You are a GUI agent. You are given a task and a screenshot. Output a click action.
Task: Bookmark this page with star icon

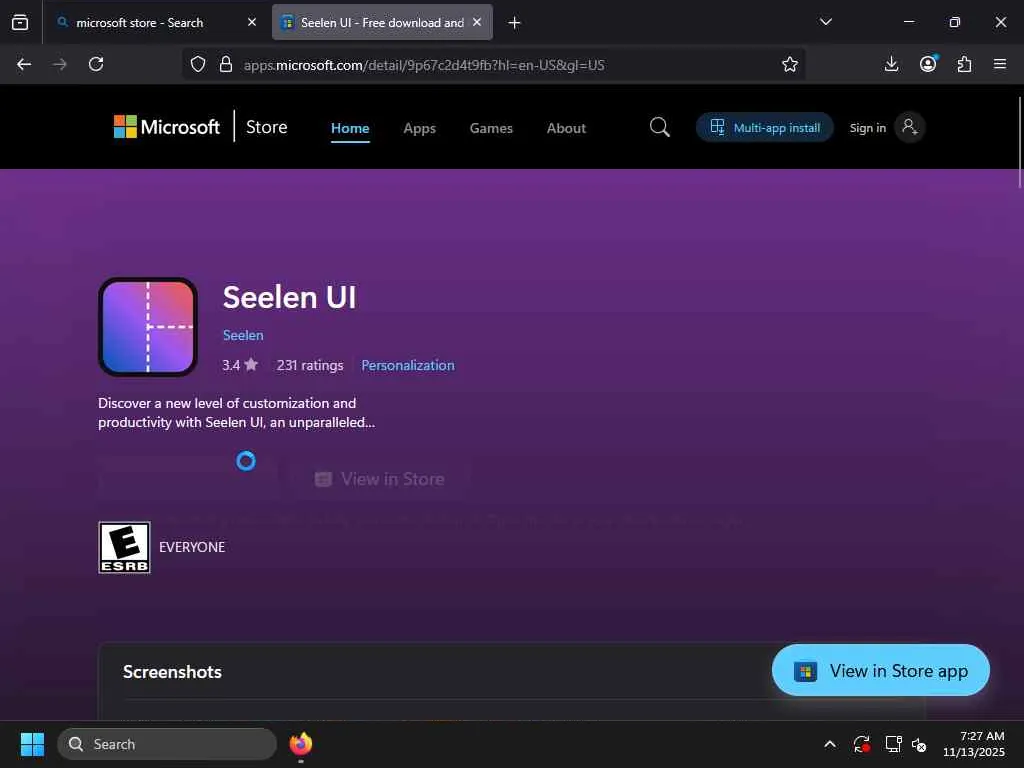click(790, 64)
